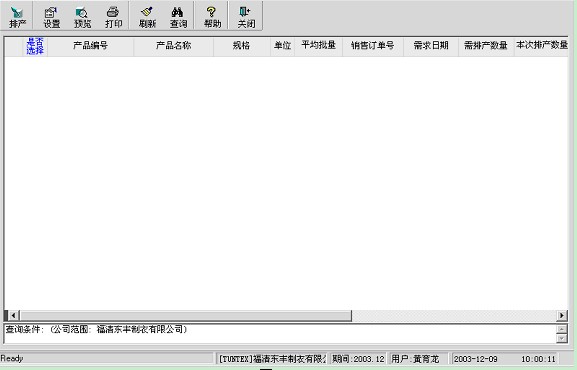Click horizontal scrollbar left arrow
Image resolution: width=577 pixels, height=370 pixels.
tap(13, 316)
